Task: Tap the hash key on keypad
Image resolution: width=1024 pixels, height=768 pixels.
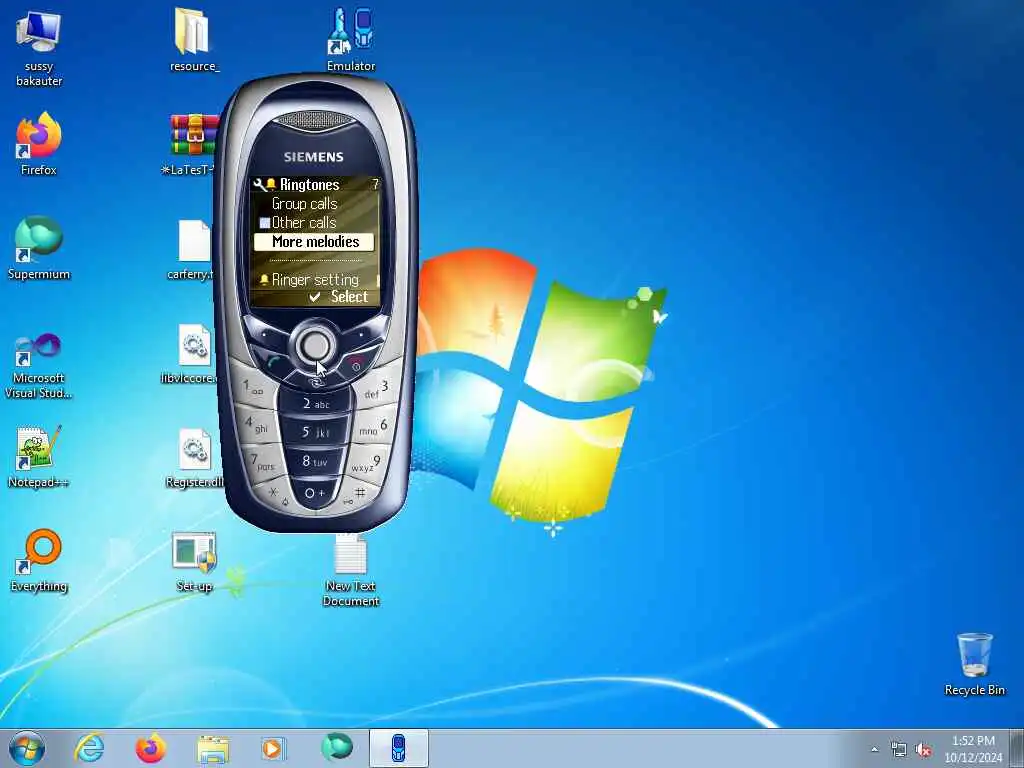Action: 357,494
